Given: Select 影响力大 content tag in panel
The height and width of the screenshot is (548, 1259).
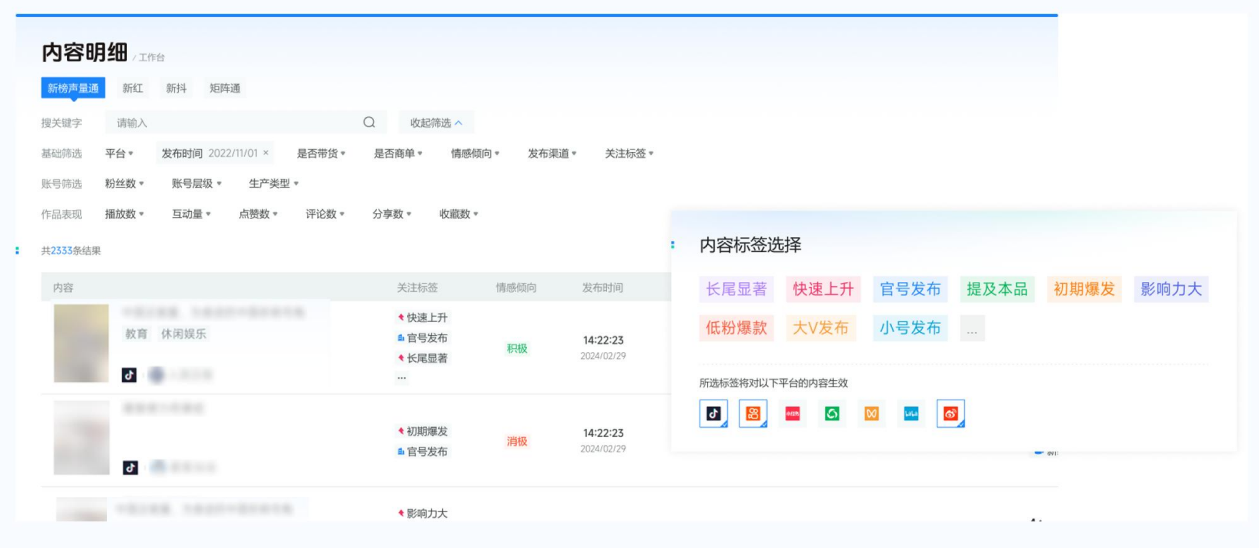Looking at the screenshot, I should (1171, 289).
